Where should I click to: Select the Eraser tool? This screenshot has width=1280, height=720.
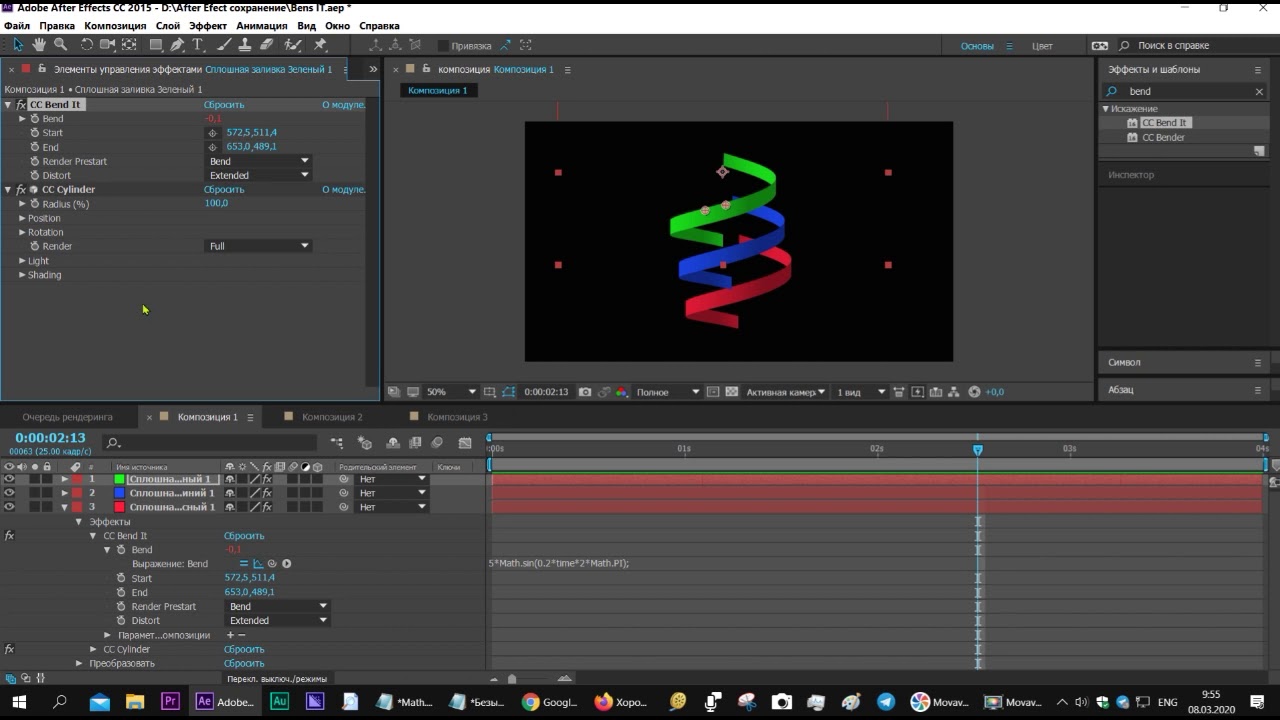[266, 45]
